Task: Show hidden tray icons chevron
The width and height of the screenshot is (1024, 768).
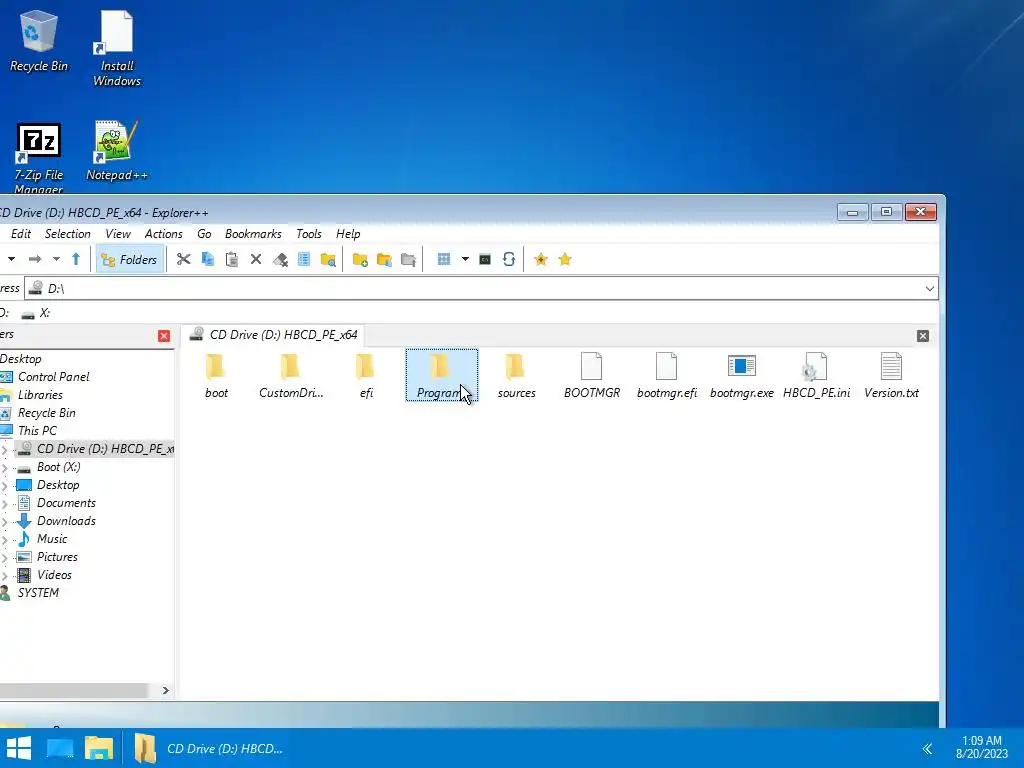Action: coord(927,748)
